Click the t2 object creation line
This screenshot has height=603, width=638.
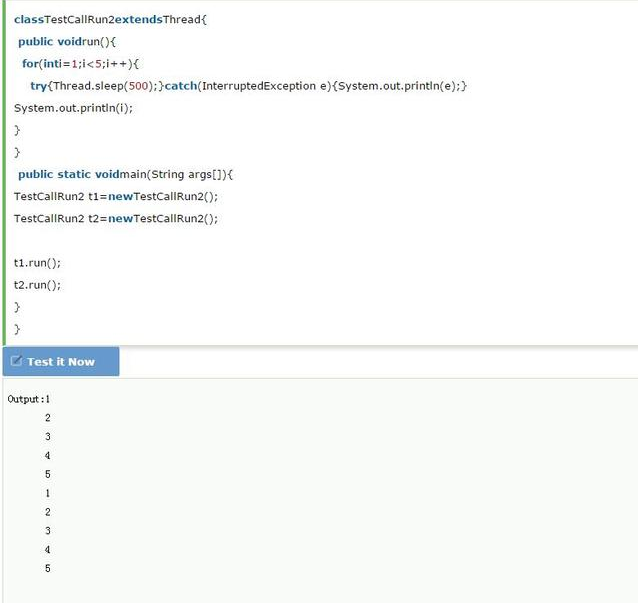[x=115, y=218]
